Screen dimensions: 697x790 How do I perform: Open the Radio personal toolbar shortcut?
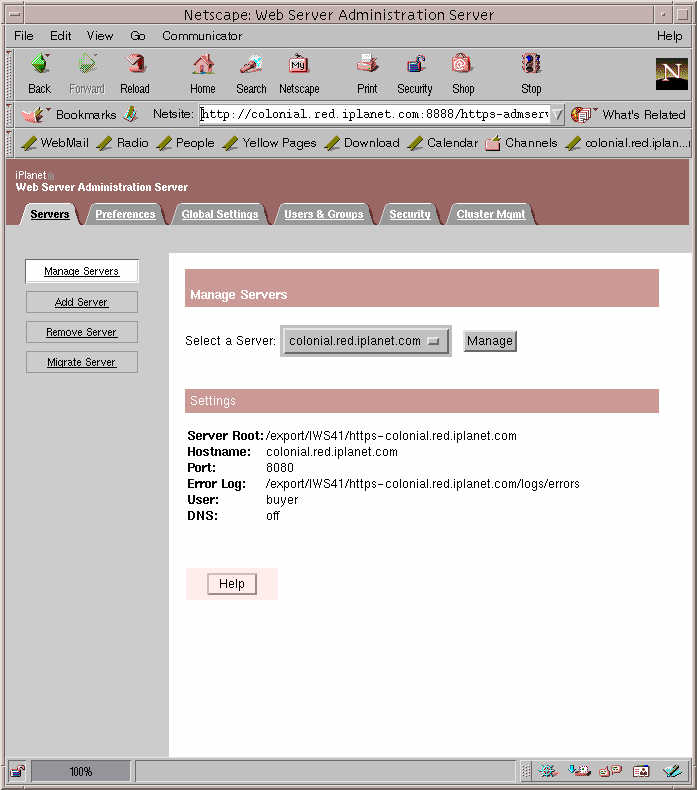click(122, 143)
